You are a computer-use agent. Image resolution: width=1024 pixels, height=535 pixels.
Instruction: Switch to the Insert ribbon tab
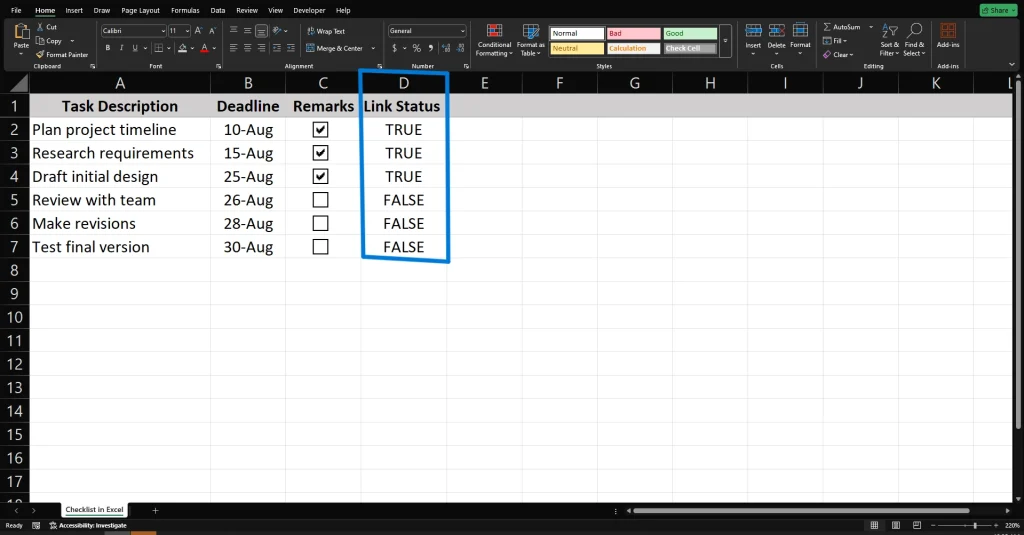point(74,10)
